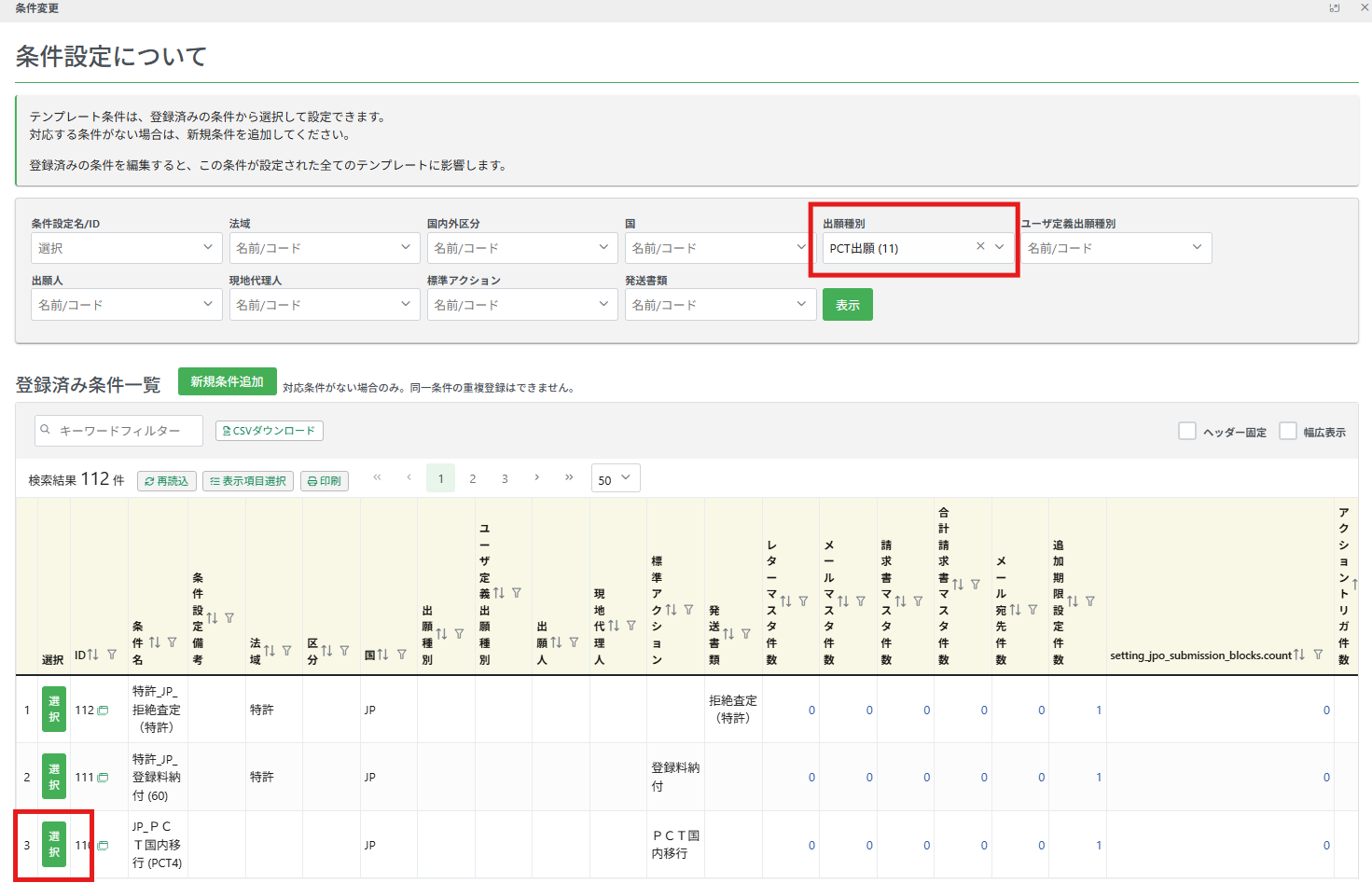Click the sort icon in ID column
Image resolution: width=1372 pixels, height=883 pixels.
pyautogui.click(x=93, y=655)
